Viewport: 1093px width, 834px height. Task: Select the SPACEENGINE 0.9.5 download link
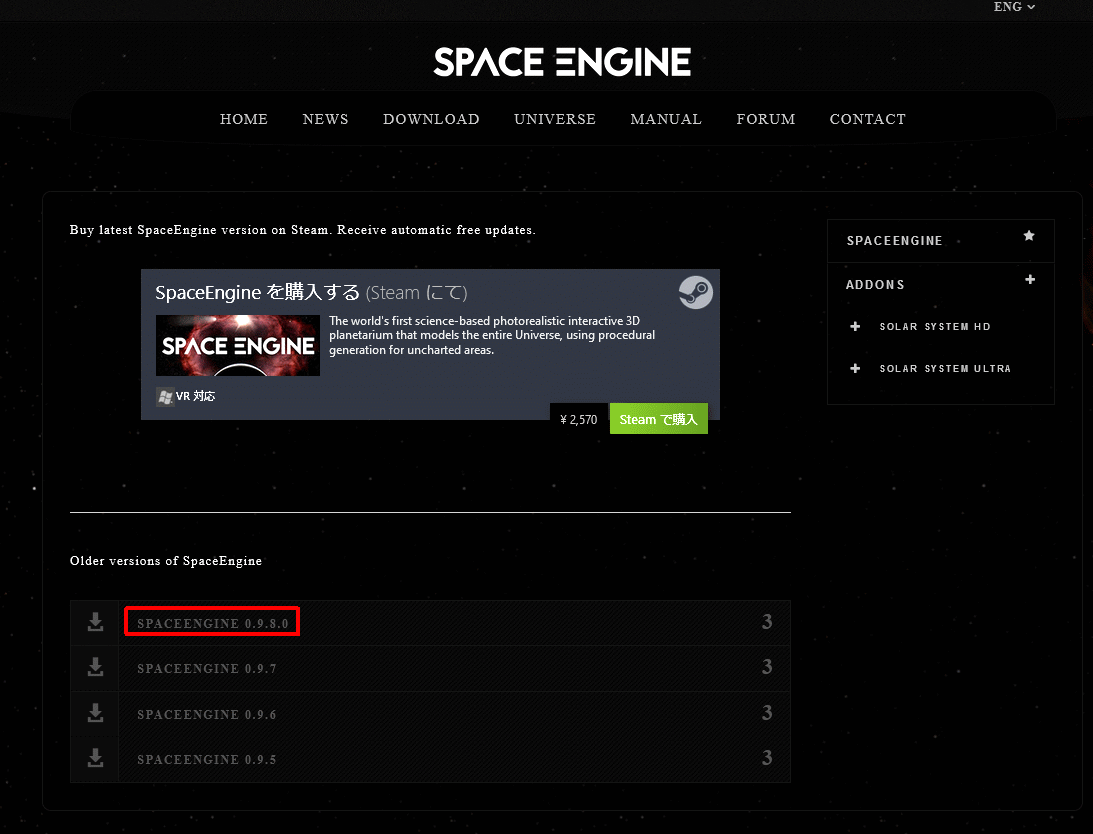tap(206, 759)
